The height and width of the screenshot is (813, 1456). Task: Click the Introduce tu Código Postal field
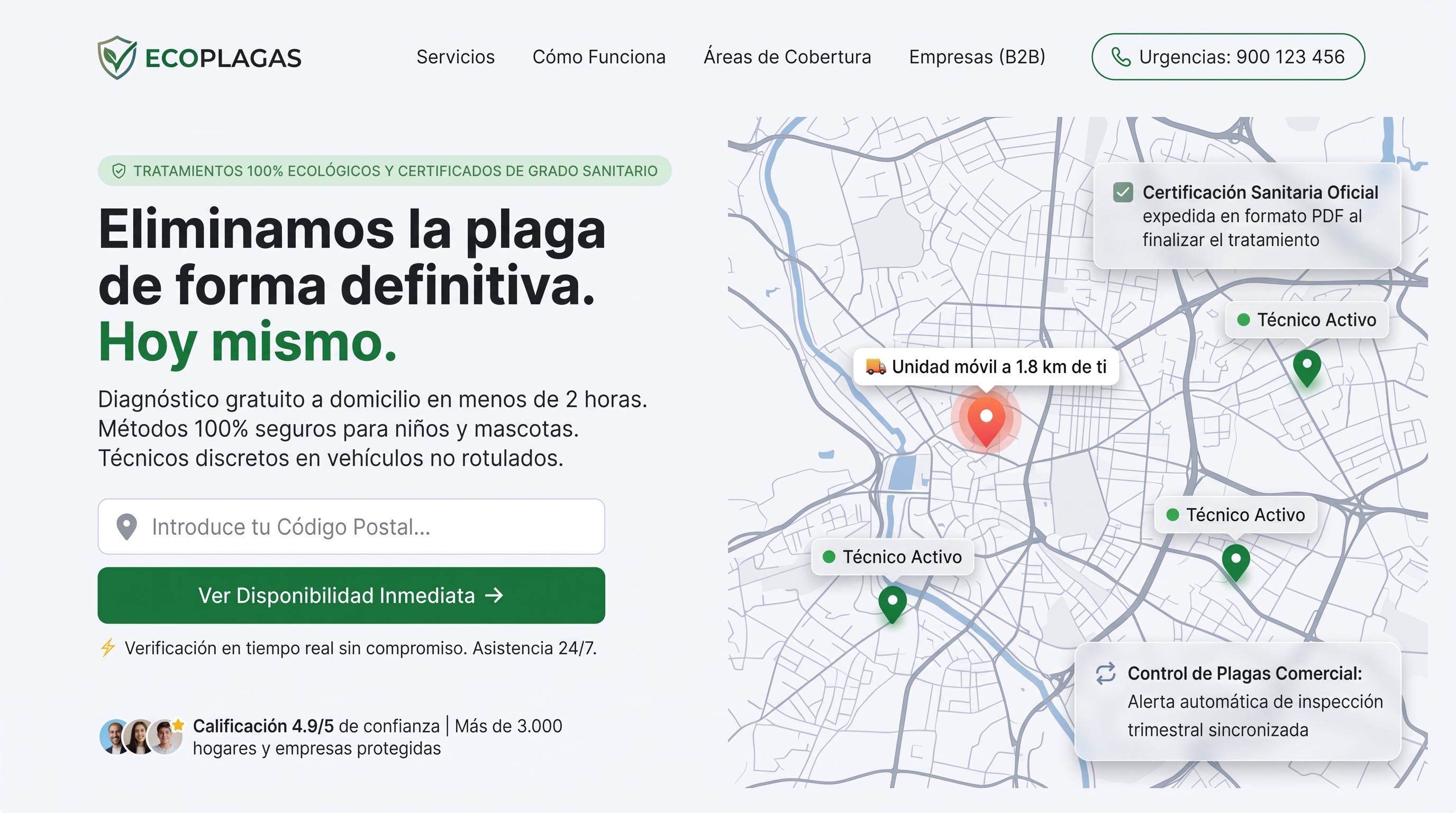tap(351, 526)
